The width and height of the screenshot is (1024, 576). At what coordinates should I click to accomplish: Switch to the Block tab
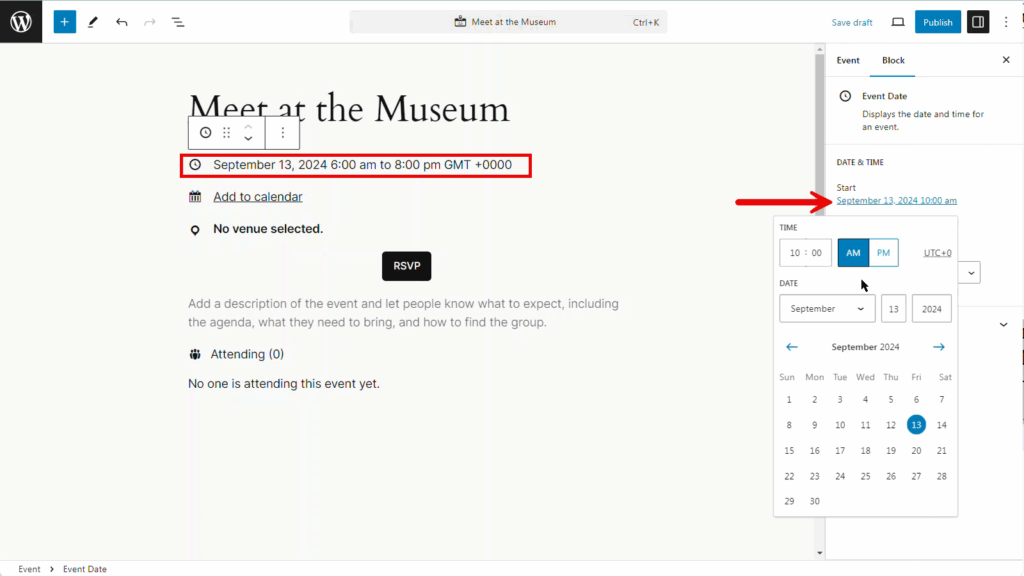[x=893, y=60]
